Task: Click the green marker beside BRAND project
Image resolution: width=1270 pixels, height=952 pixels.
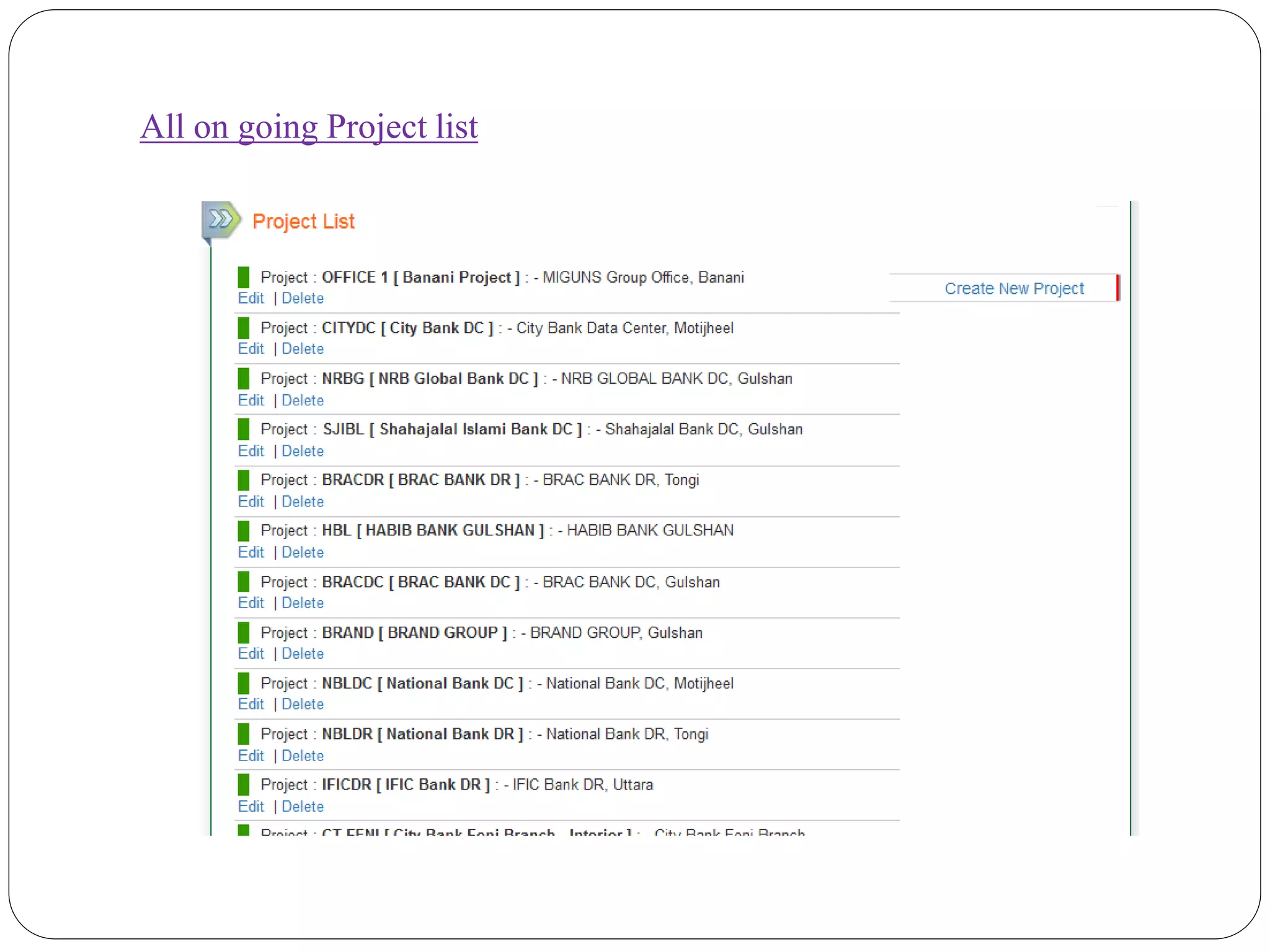Action: click(244, 633)
